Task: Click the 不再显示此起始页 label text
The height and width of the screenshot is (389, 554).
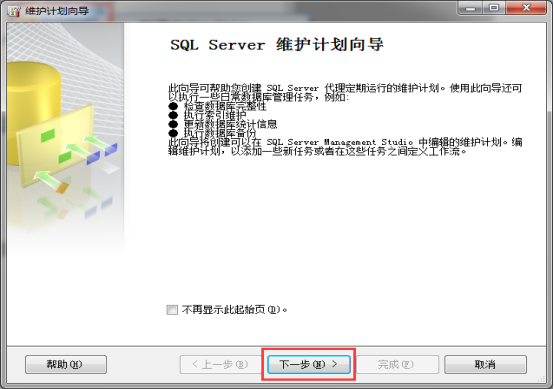Action: click(x=235, y=310)
